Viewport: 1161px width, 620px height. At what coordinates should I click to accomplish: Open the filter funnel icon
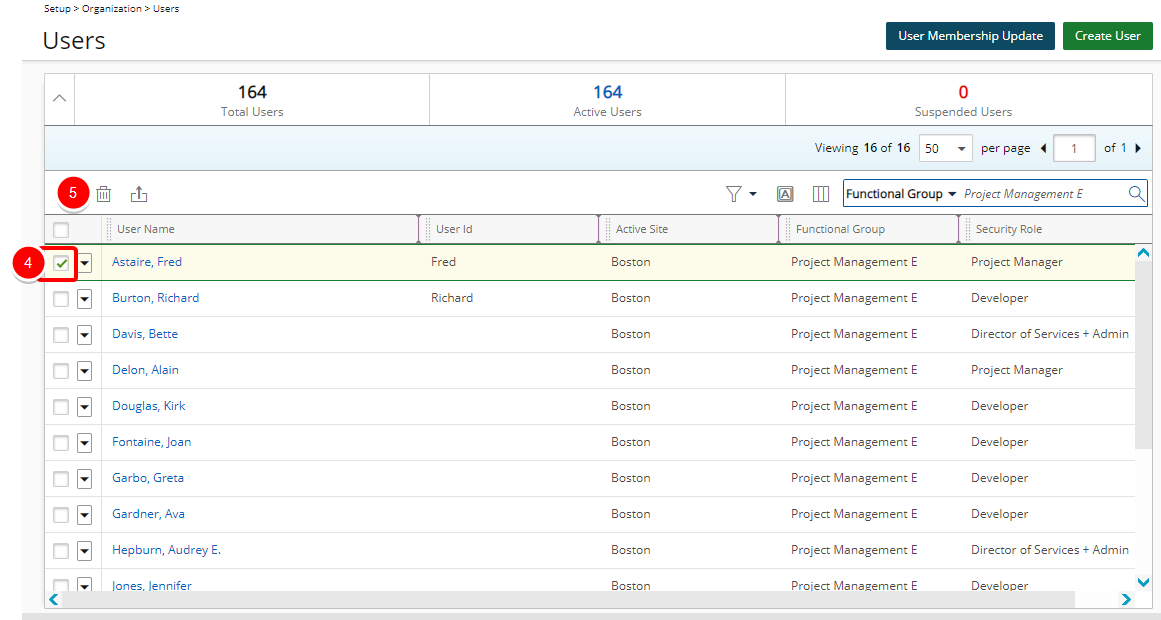[734, 194]
